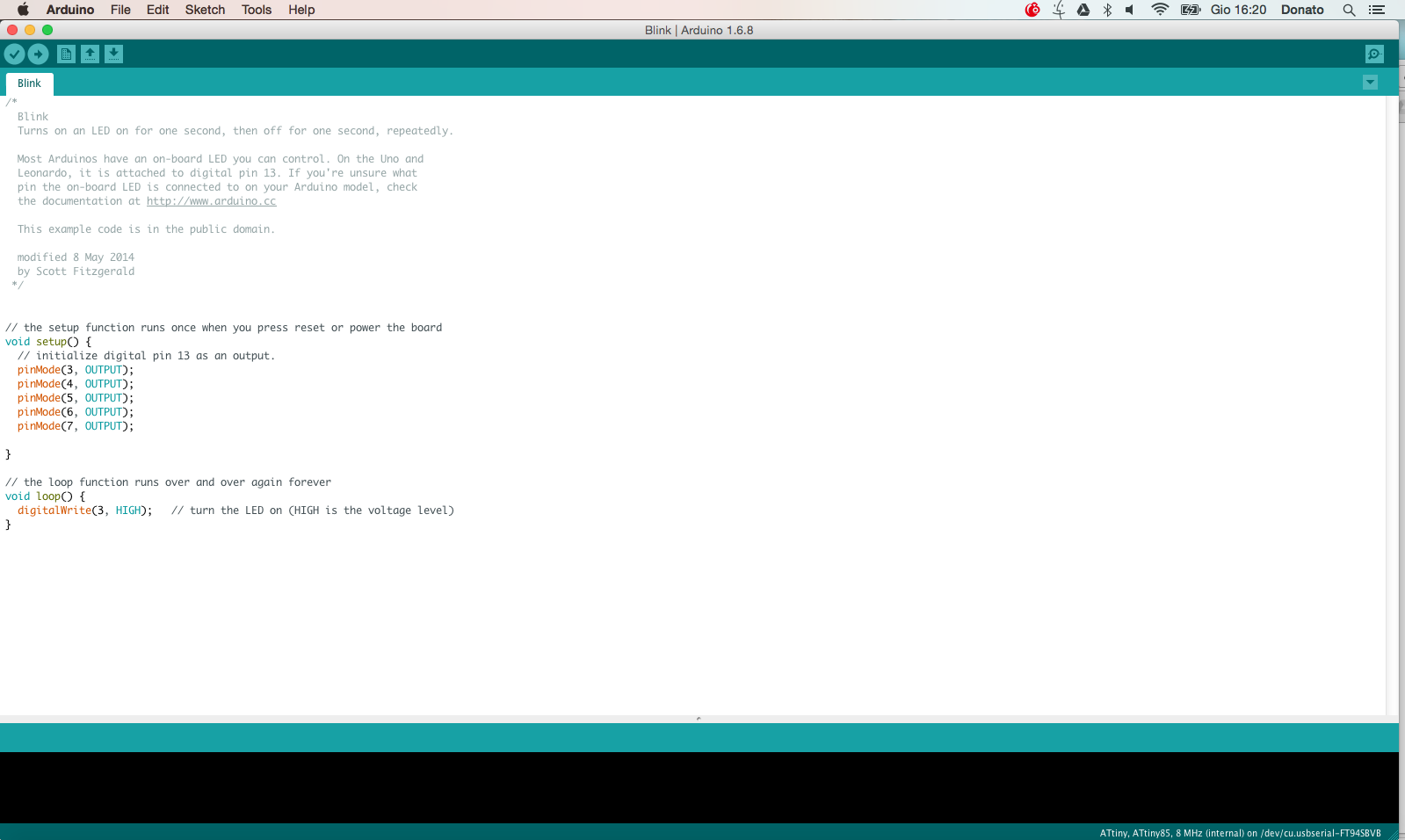Click the 'modified 8 May 2014' comment
This screenshot has height=840, width=1405.
pyautogui.click(x=76, y=257)
